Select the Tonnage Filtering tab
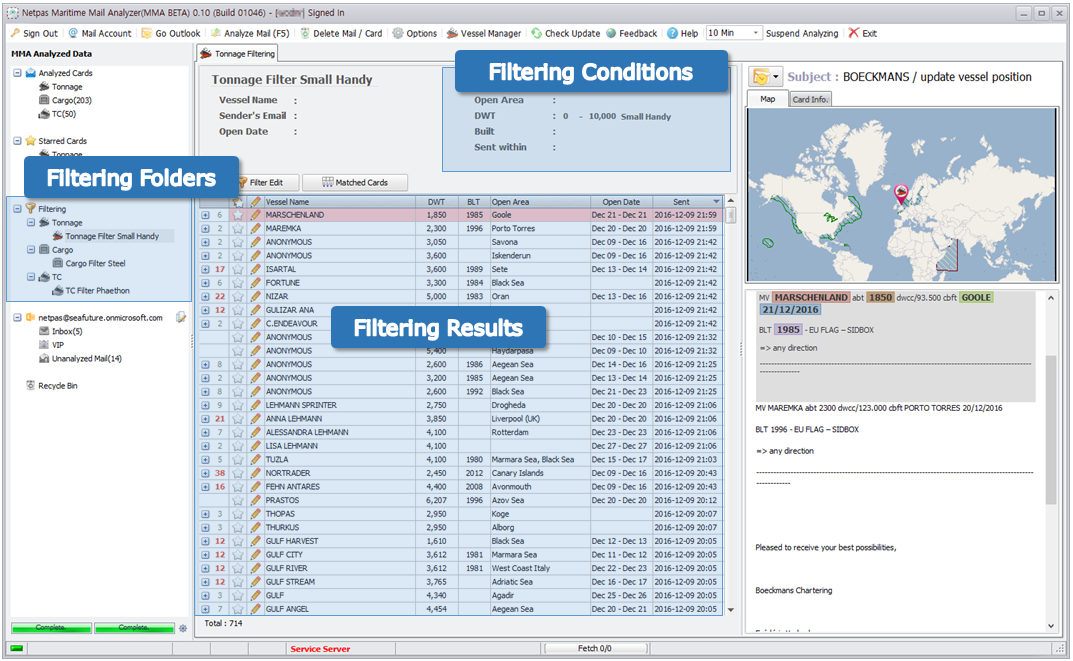The width and height of the screenshot is (1073, 661). click(237, 53)
